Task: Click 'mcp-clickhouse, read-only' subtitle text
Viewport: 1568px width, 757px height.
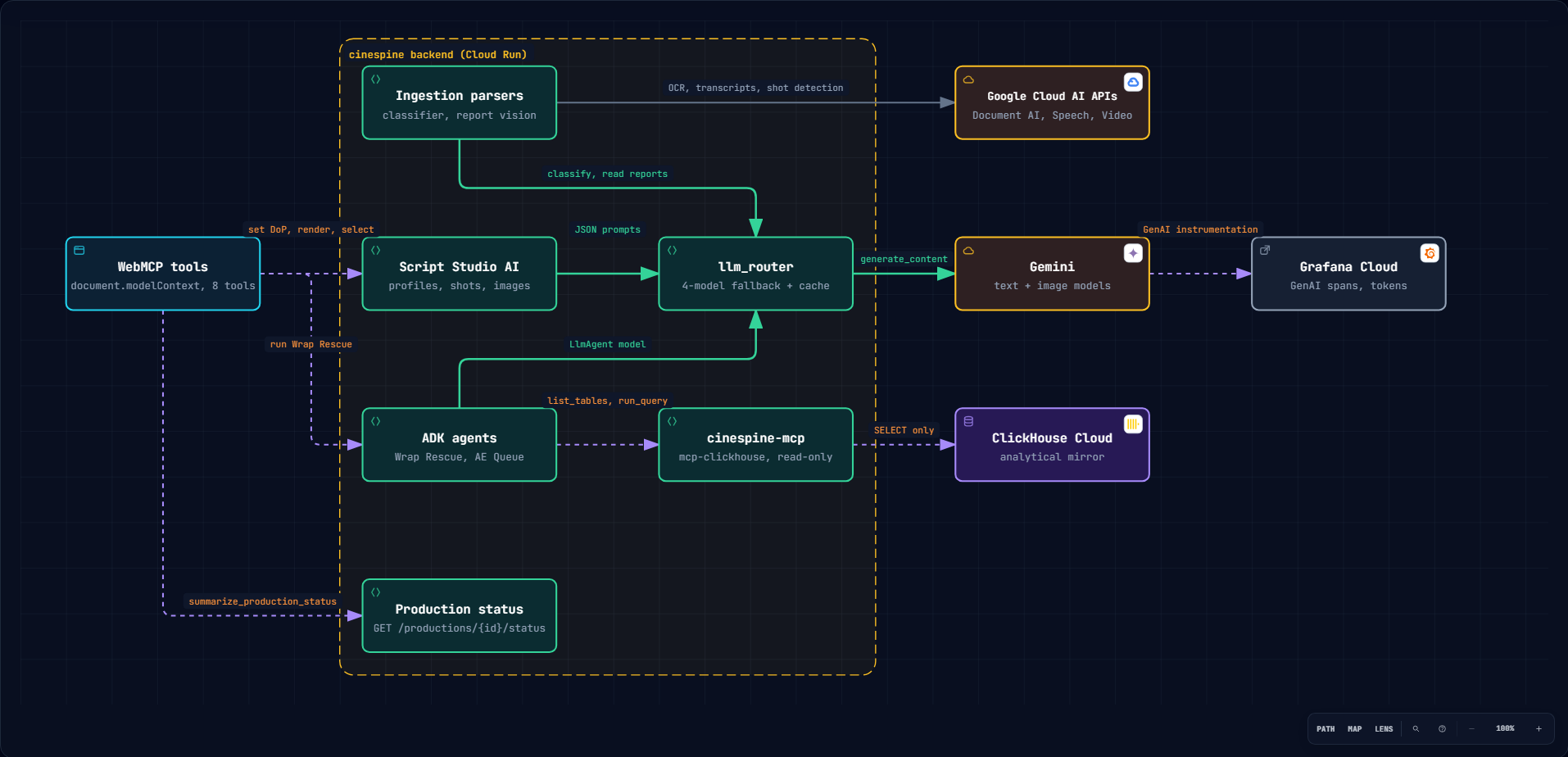Action: (x=755, y=457)
